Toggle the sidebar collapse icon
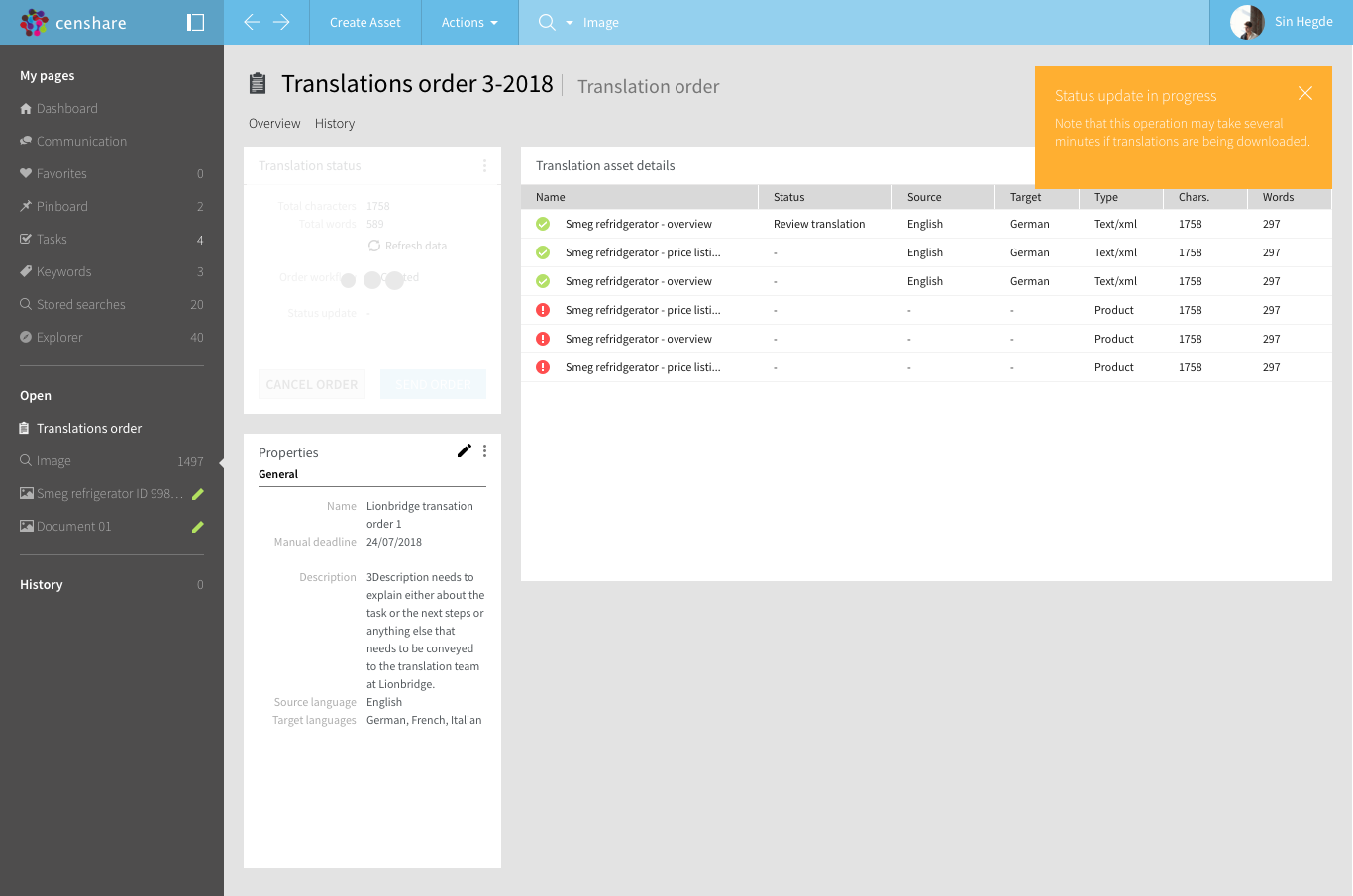 pyautogui.click(x=195, y=22)
